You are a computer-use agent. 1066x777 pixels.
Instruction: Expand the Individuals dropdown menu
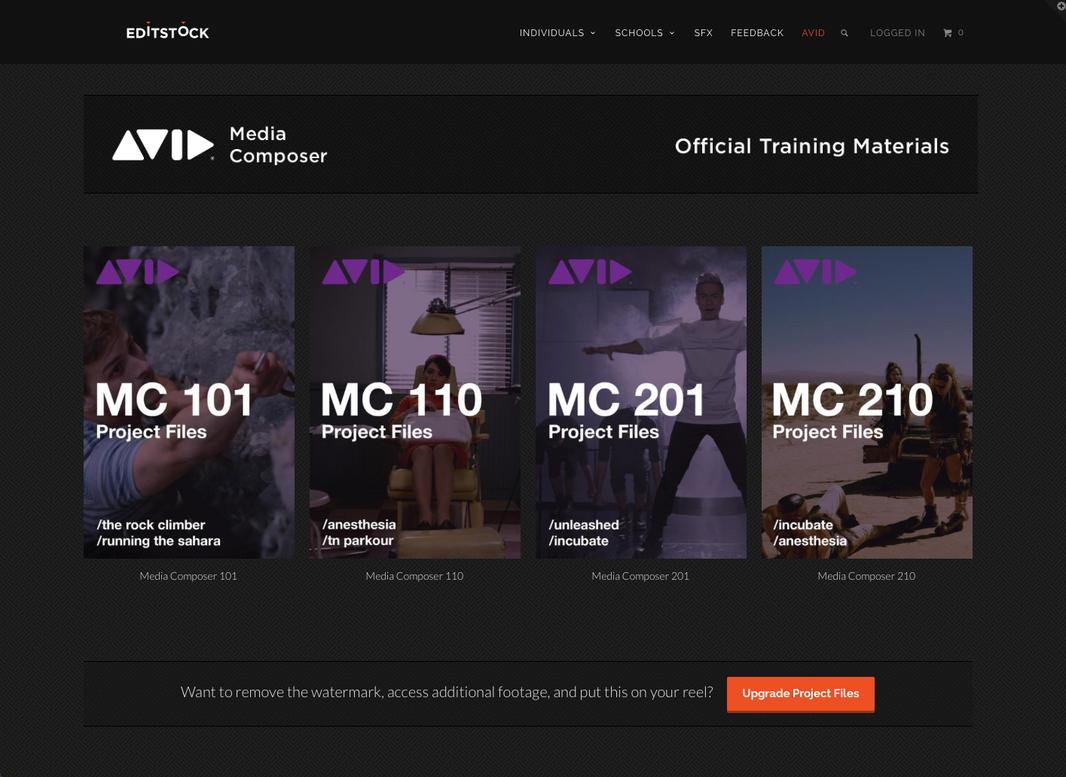(x=557, y=33)
